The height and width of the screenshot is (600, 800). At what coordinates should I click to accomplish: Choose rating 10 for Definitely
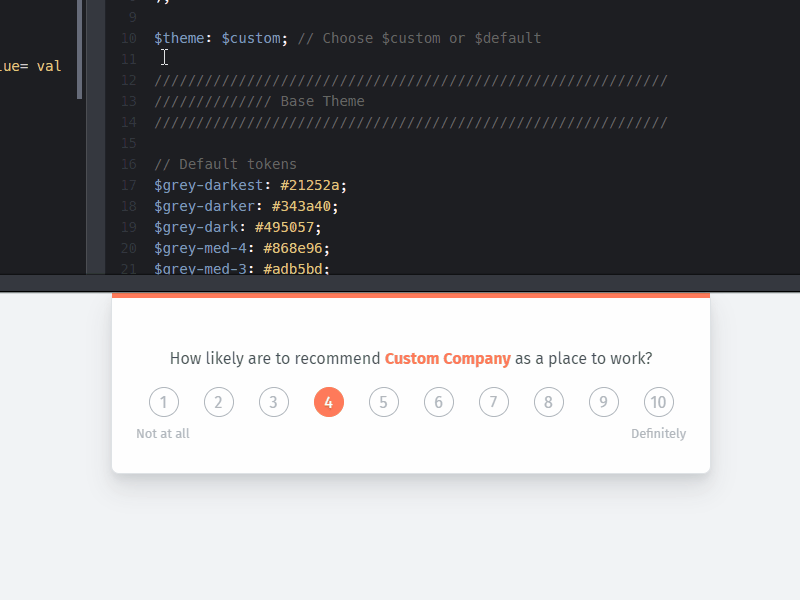(659, 402)
